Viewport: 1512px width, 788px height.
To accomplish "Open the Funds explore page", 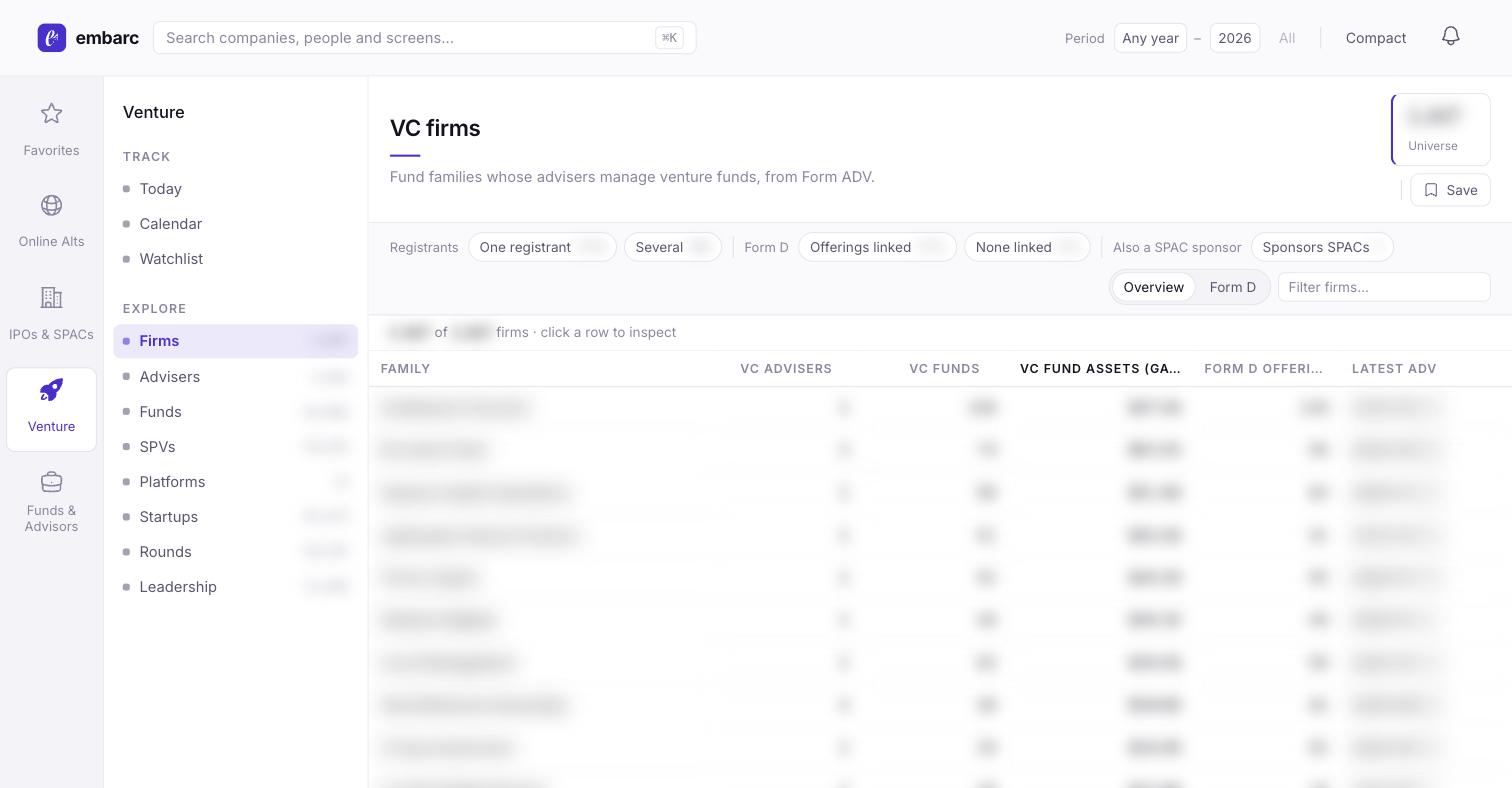I will coord(236,412).
